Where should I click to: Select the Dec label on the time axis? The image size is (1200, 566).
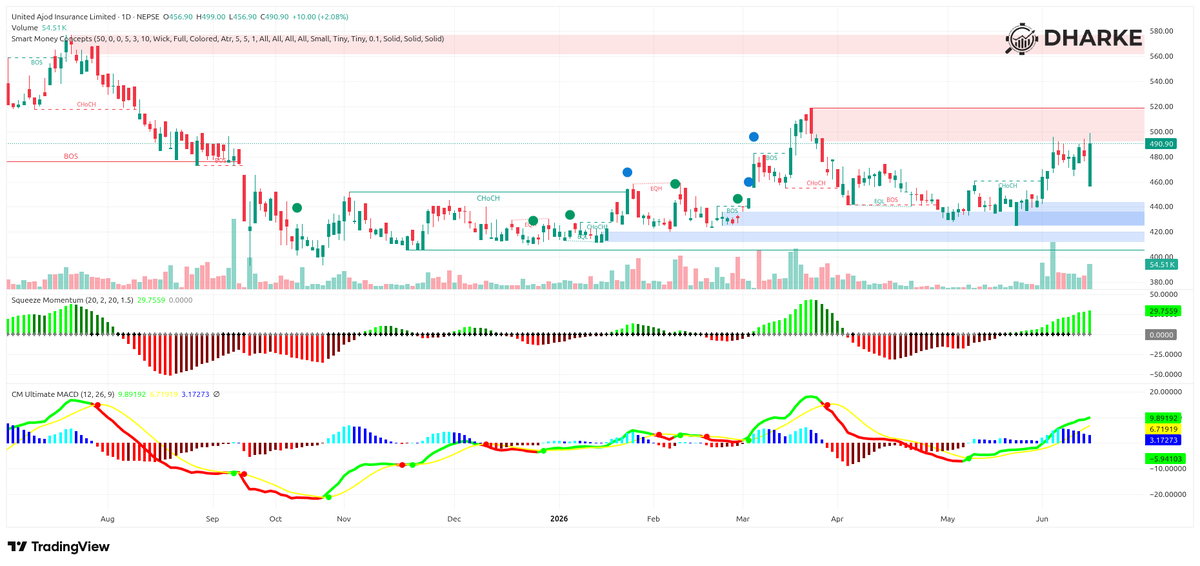tap(453, 520)
